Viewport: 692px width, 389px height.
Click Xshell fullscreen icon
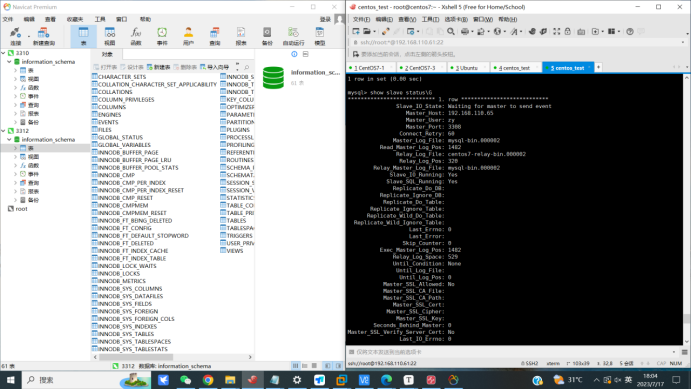(x=557, y=31)
